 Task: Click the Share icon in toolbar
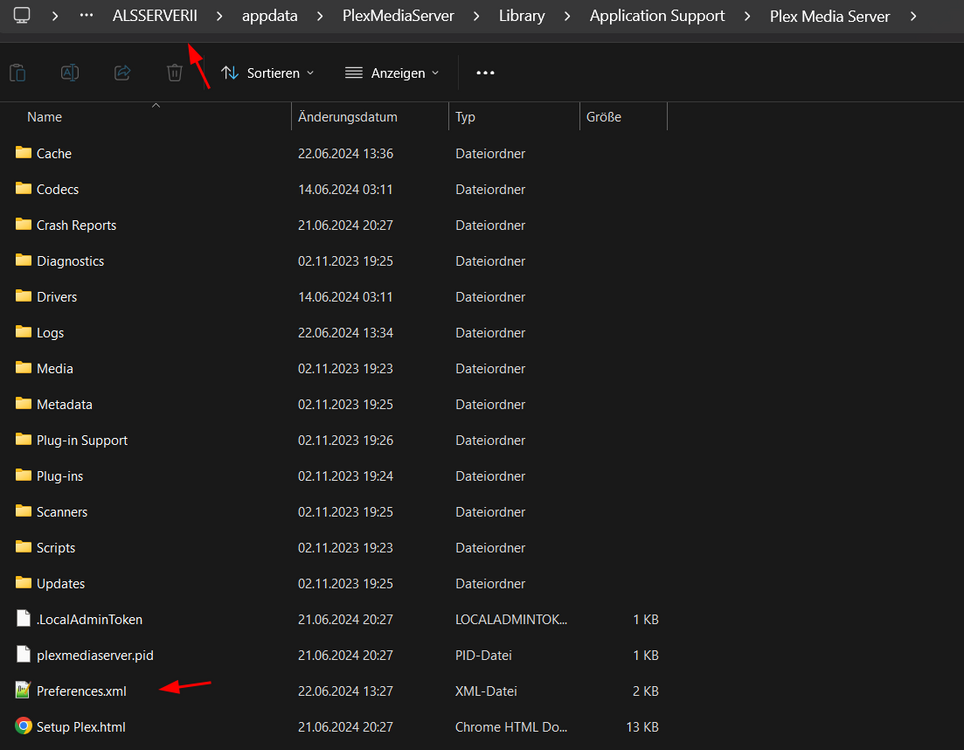click(x=122, y=73)
